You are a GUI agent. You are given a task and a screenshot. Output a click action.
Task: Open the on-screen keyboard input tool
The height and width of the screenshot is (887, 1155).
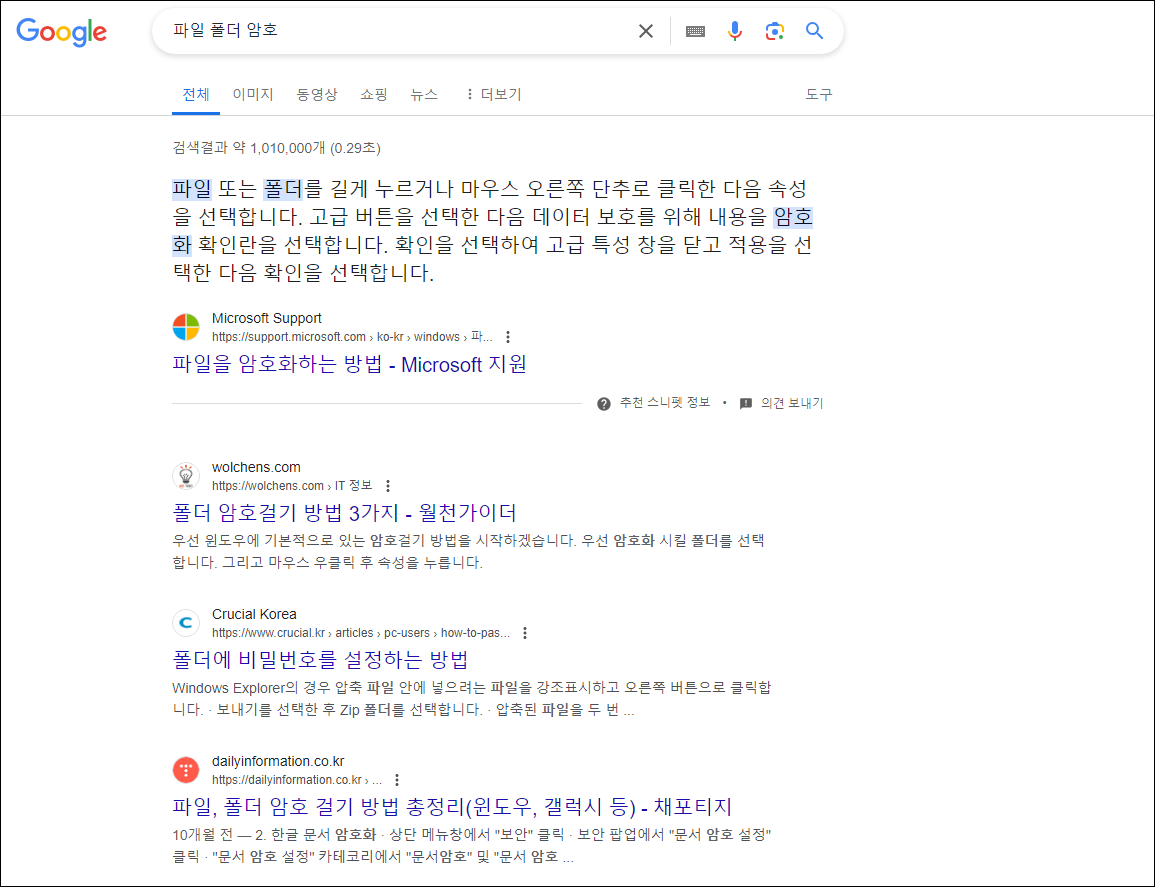coord(695,31)
